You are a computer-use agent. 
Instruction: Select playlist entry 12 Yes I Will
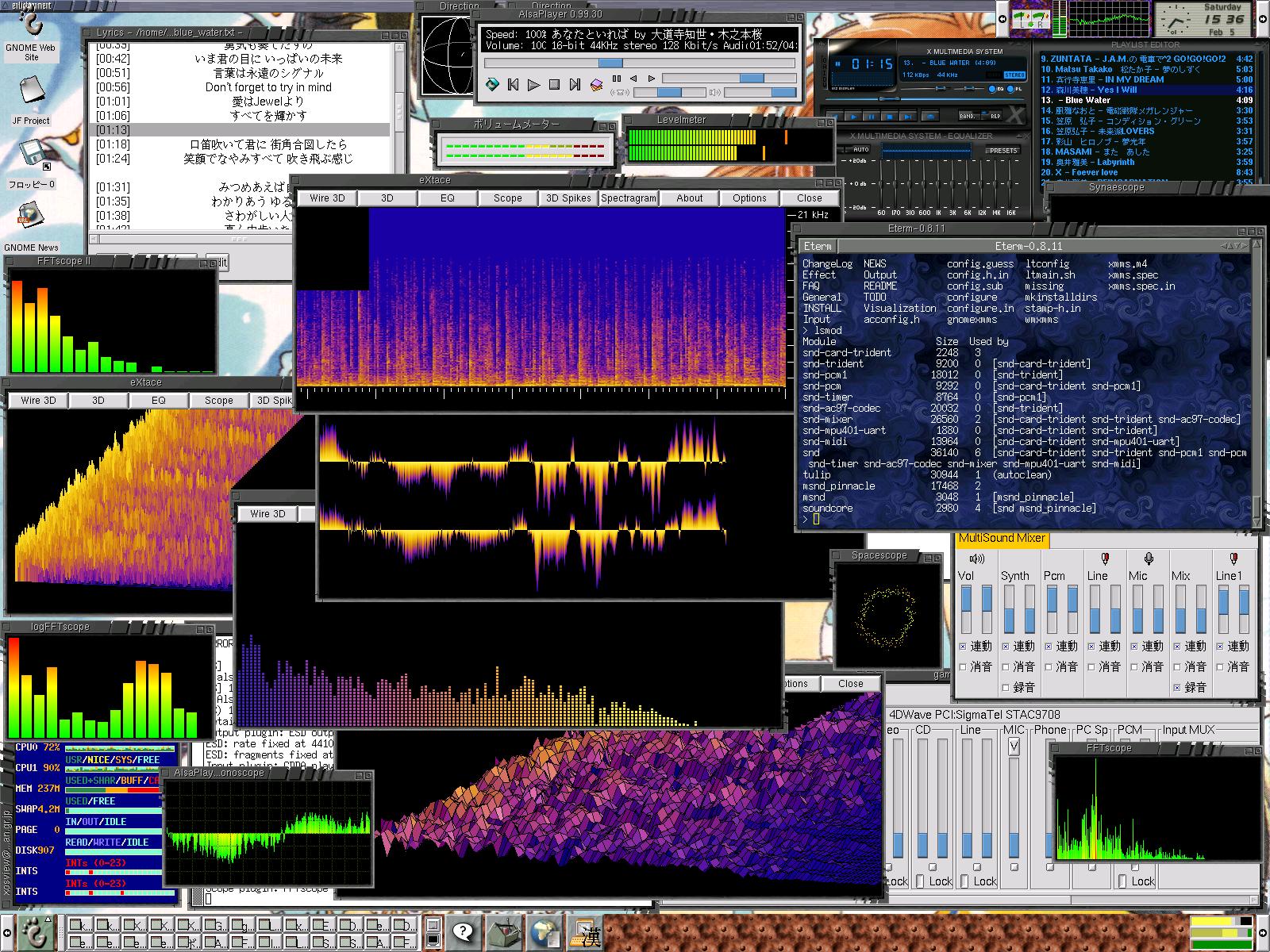(x=1147, y=90)
